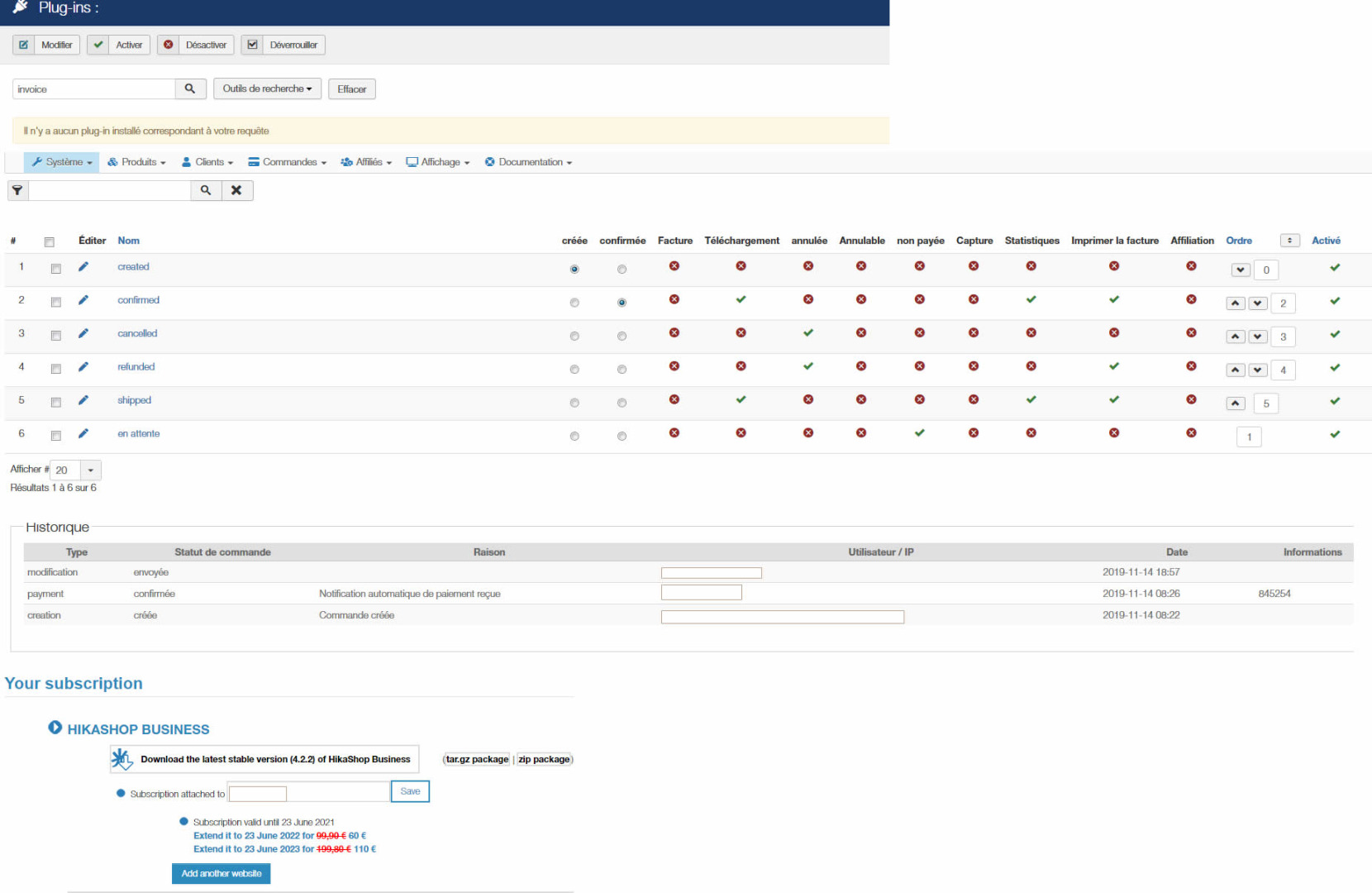
Task: Click the 'Add another website' button
Action: click(x=221, y=873)
